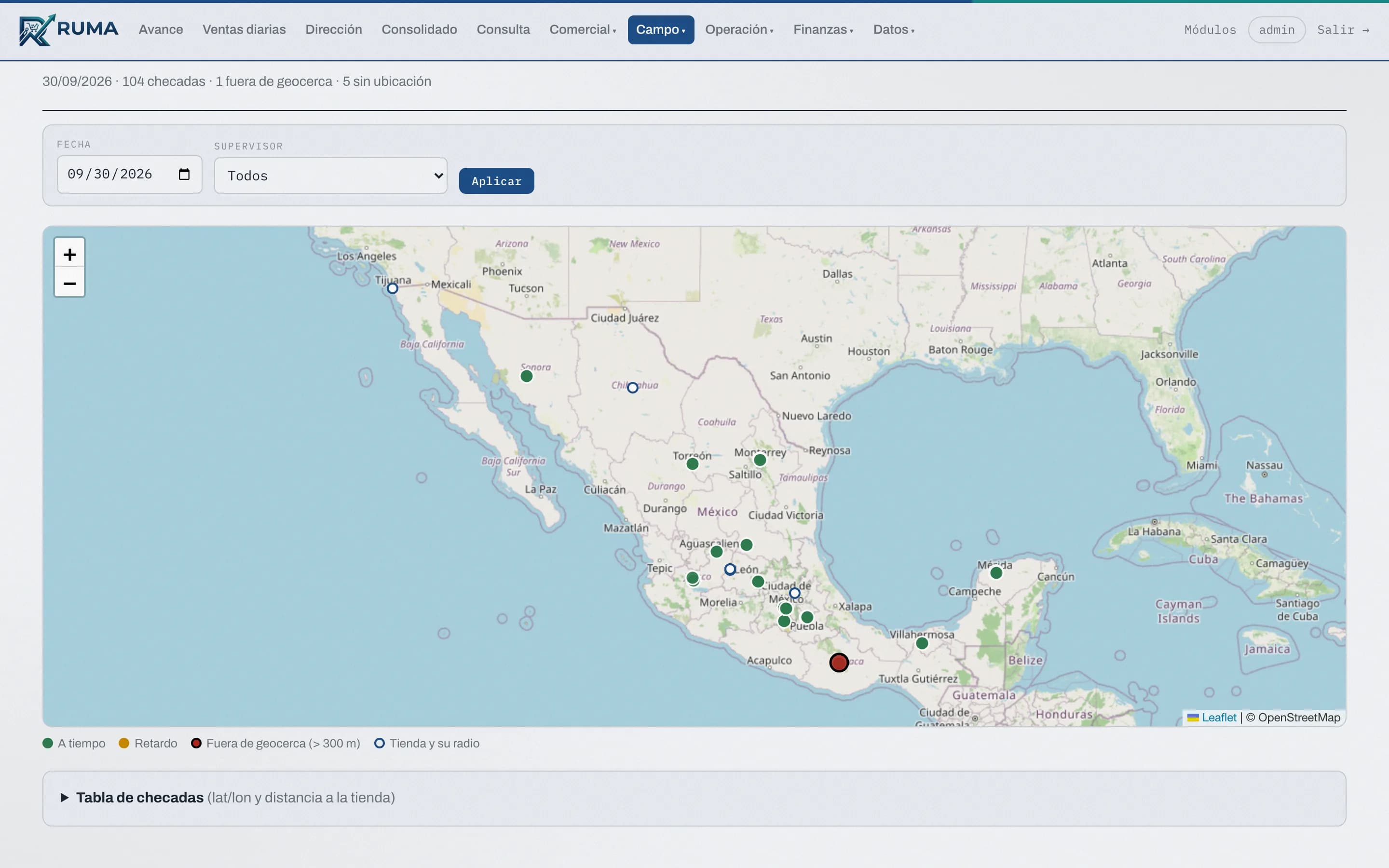The height and width of the screenshot is (868, 1389).
Task: Open the Leaflet link
Action: 1219,718
